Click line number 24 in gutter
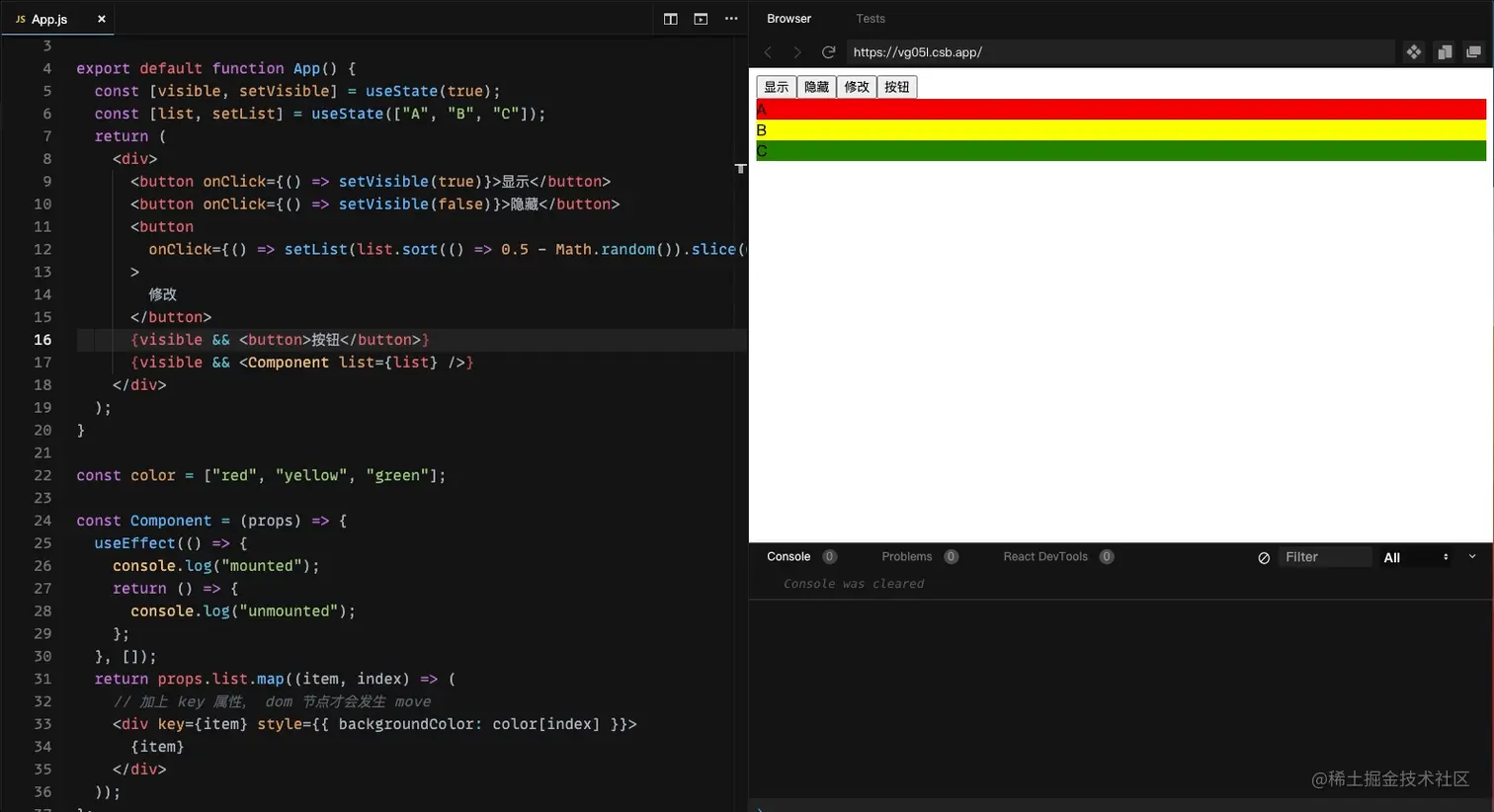Viewport: 1494px width, 812px height. pos(42,521)
